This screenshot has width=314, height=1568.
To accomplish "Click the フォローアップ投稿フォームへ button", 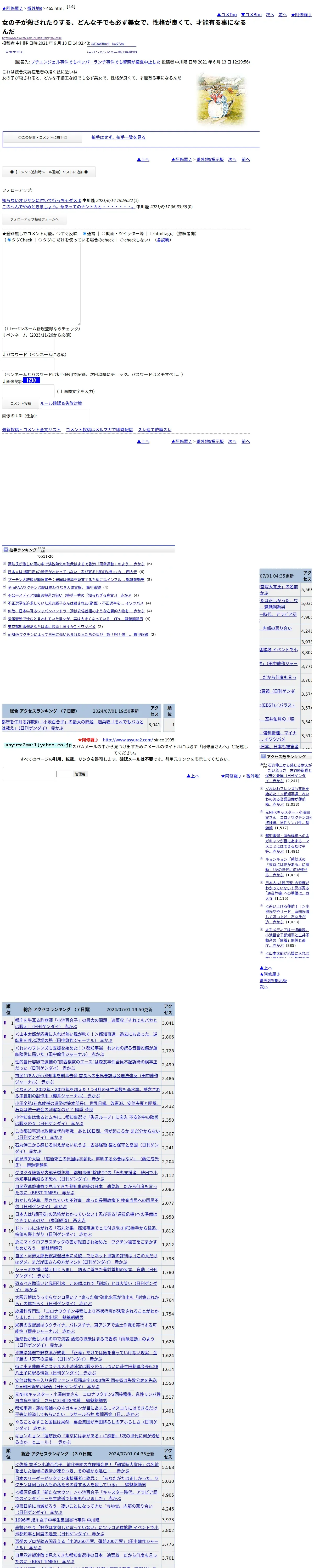I will [35, 219].
